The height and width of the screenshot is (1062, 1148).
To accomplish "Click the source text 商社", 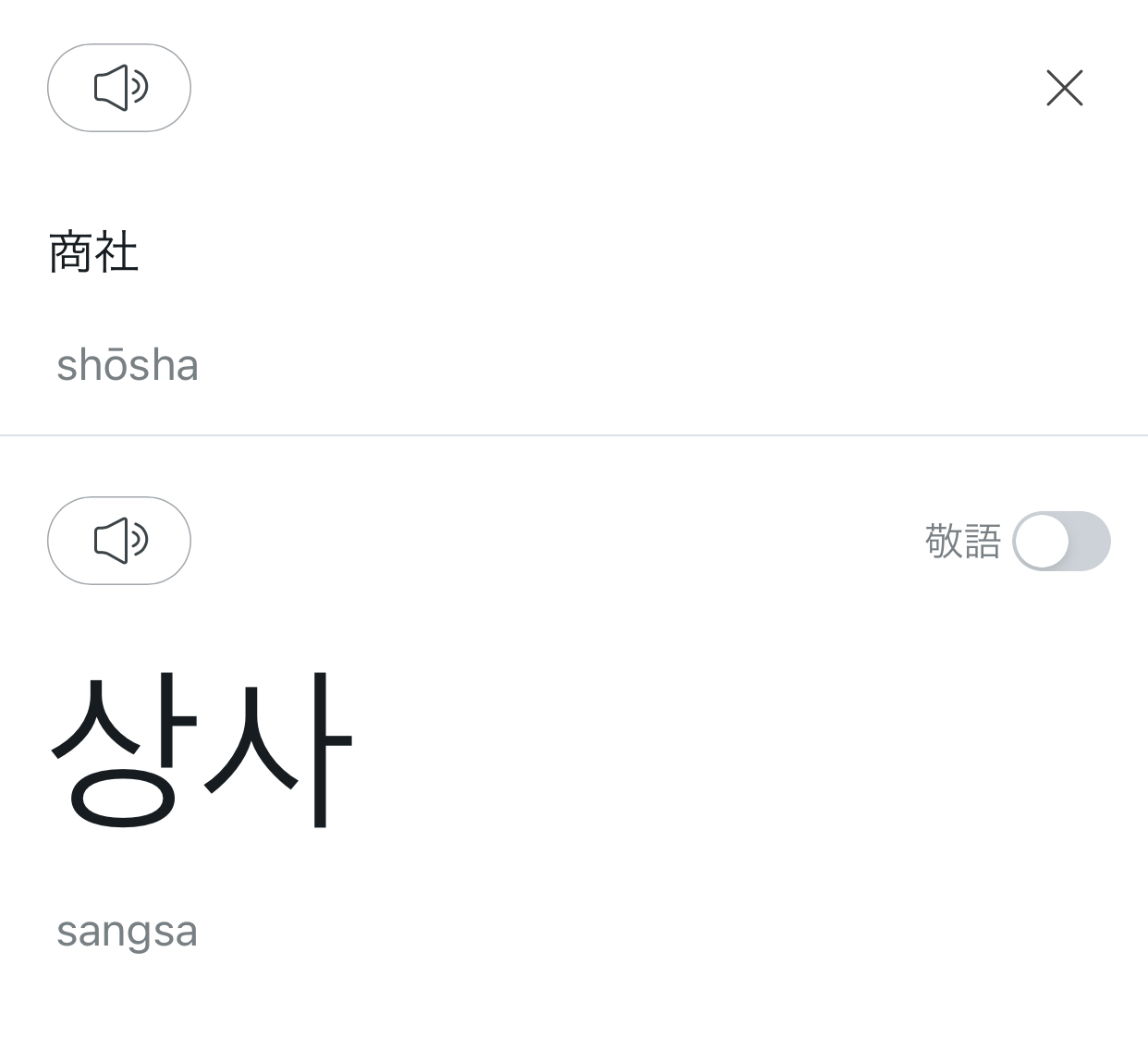I will tap(93, 252).
